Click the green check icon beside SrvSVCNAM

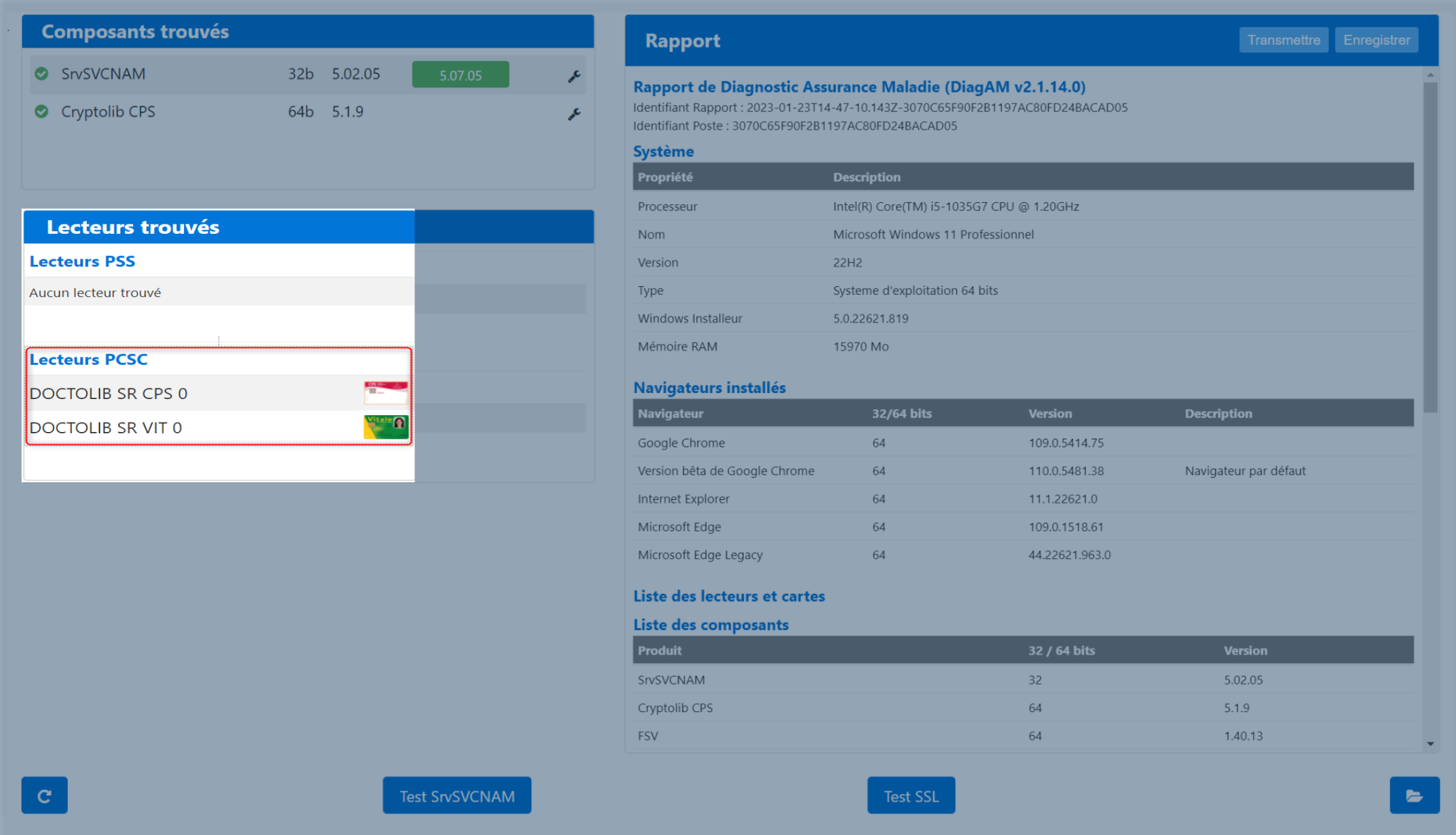(x=42, y=73)
